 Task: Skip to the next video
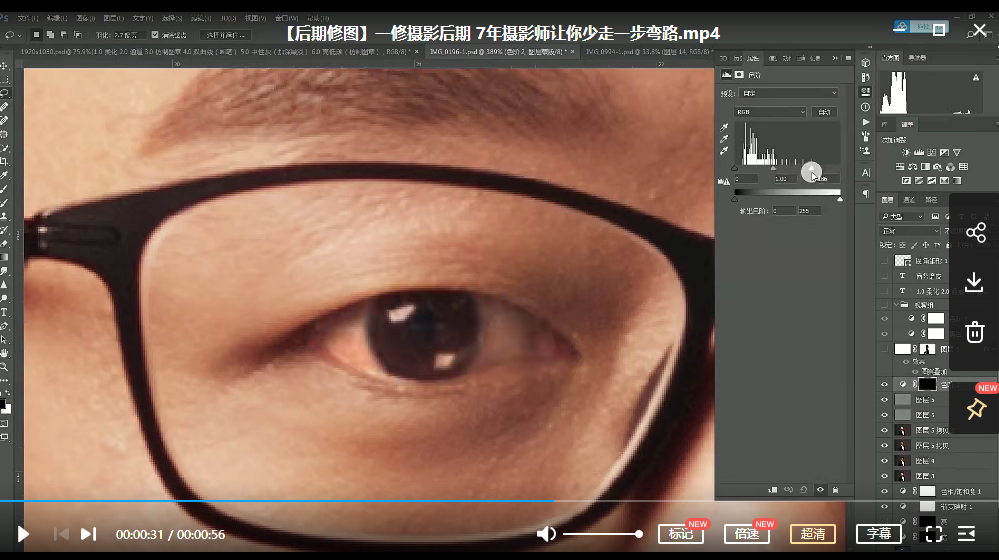point(89,534)
